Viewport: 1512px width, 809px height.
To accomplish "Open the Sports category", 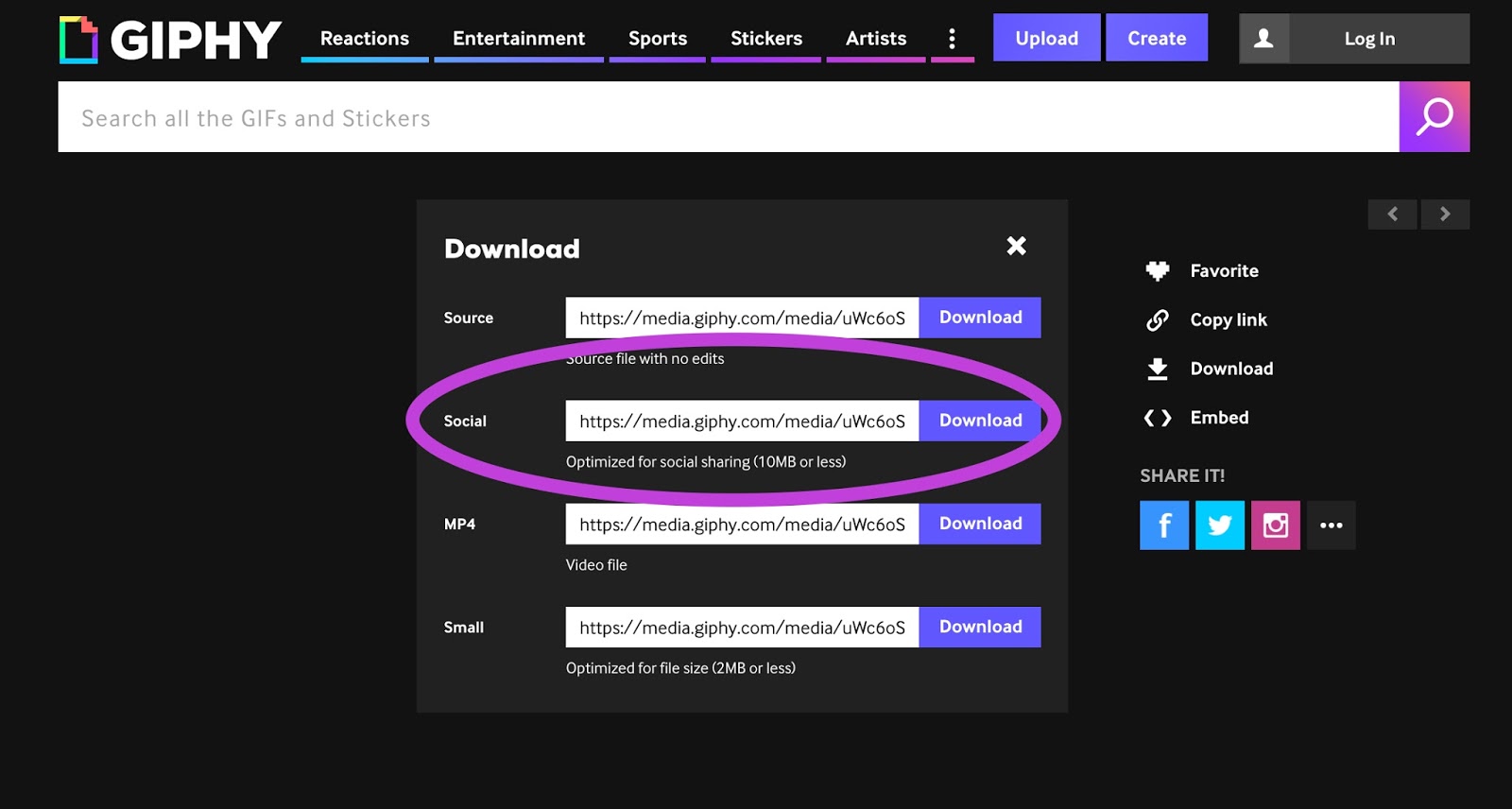I will coord(658,39).
